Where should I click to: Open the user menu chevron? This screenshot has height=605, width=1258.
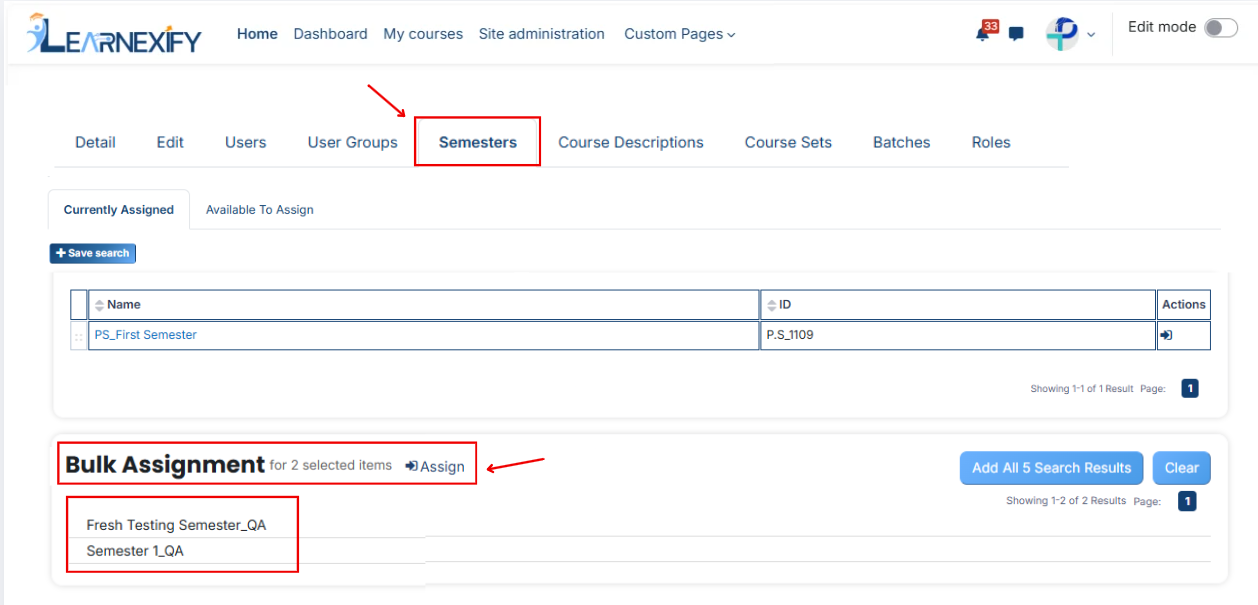point(1091,34)
